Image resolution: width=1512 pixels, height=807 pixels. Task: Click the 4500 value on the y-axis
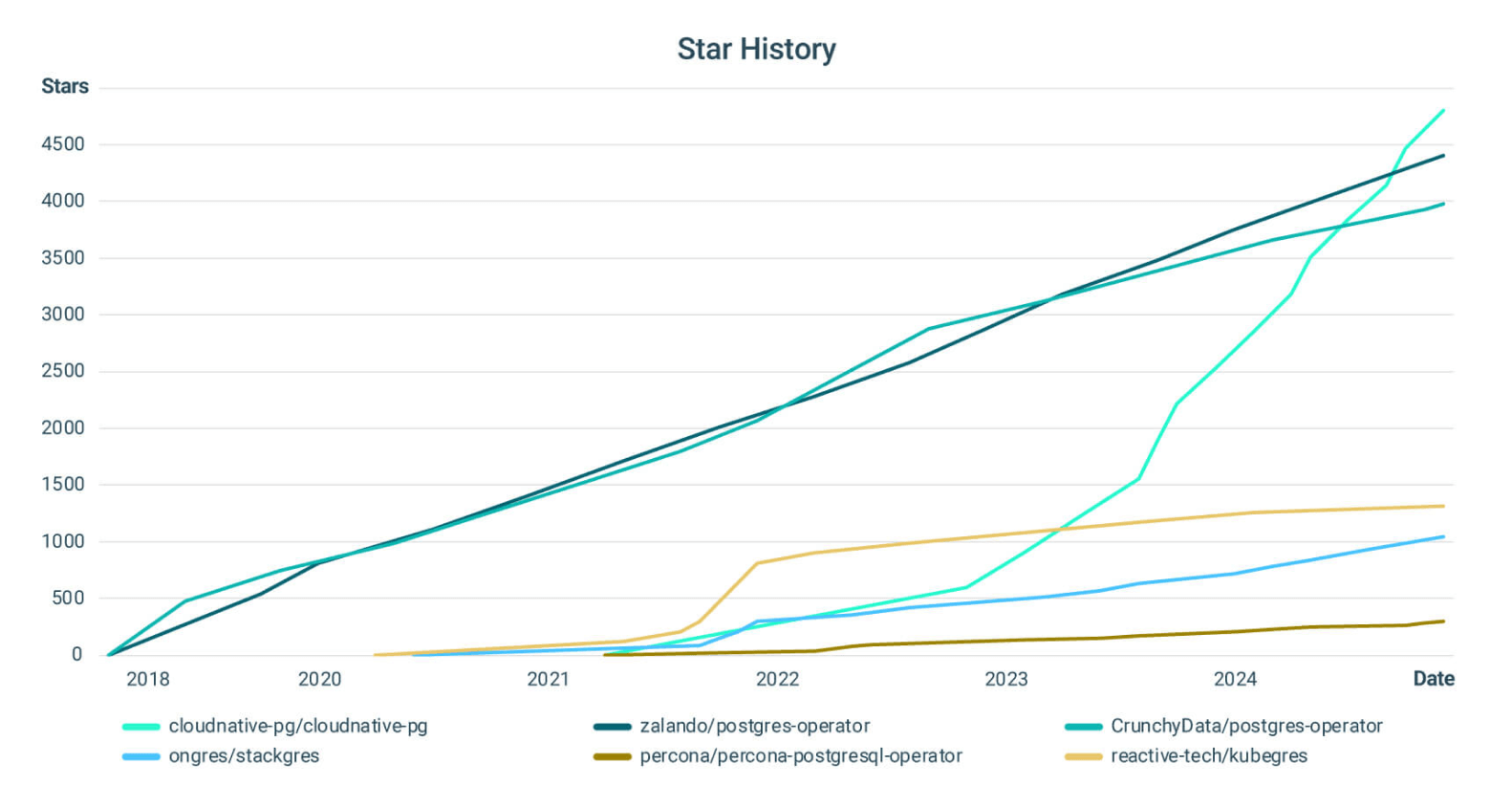point(63,144)
